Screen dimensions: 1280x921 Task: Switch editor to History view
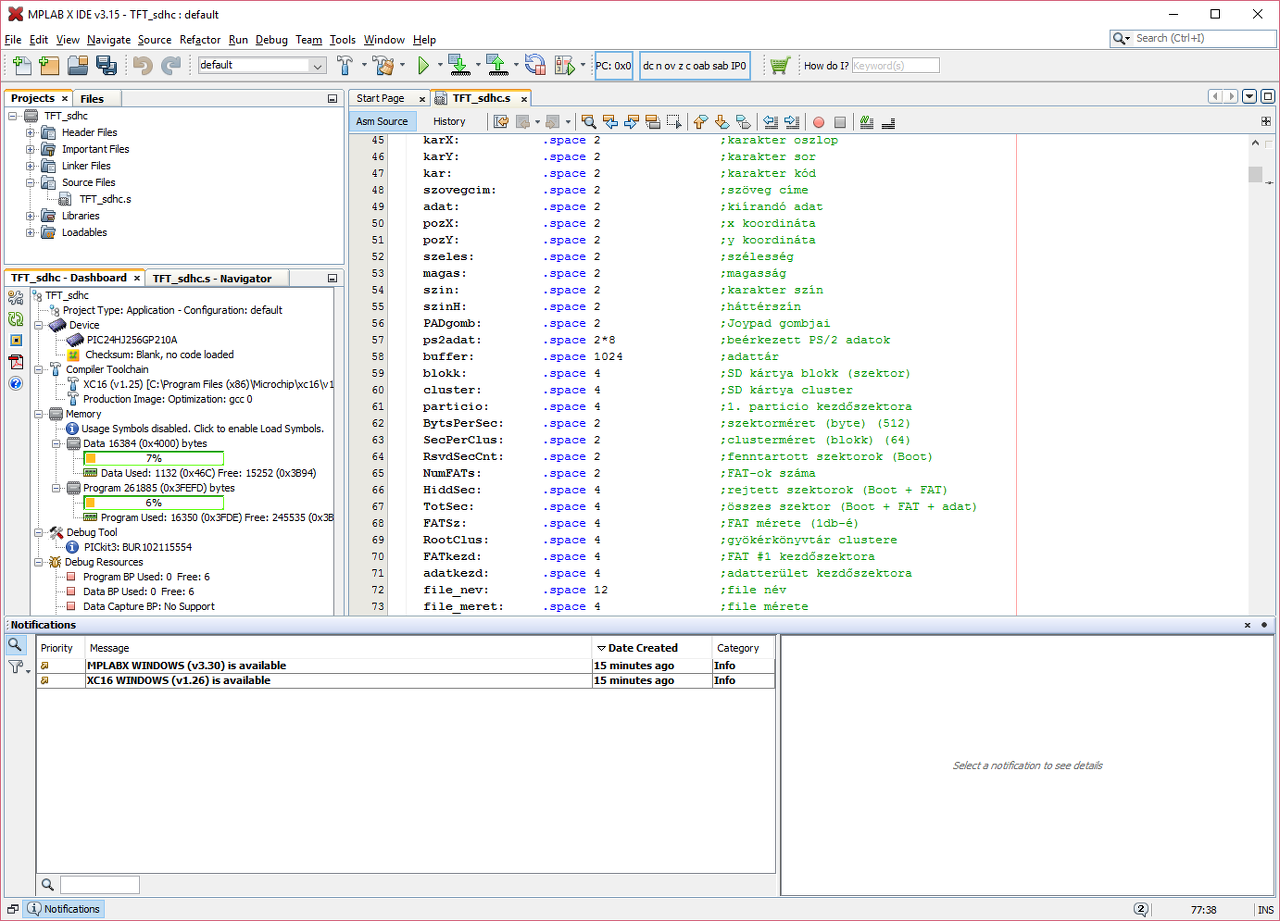tap(449, 121)
